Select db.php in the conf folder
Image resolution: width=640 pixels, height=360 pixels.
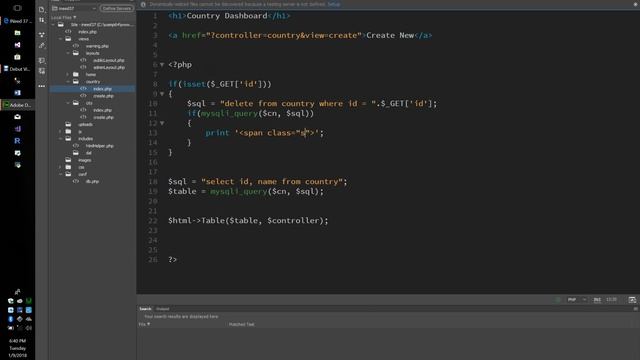click(92, 181)
